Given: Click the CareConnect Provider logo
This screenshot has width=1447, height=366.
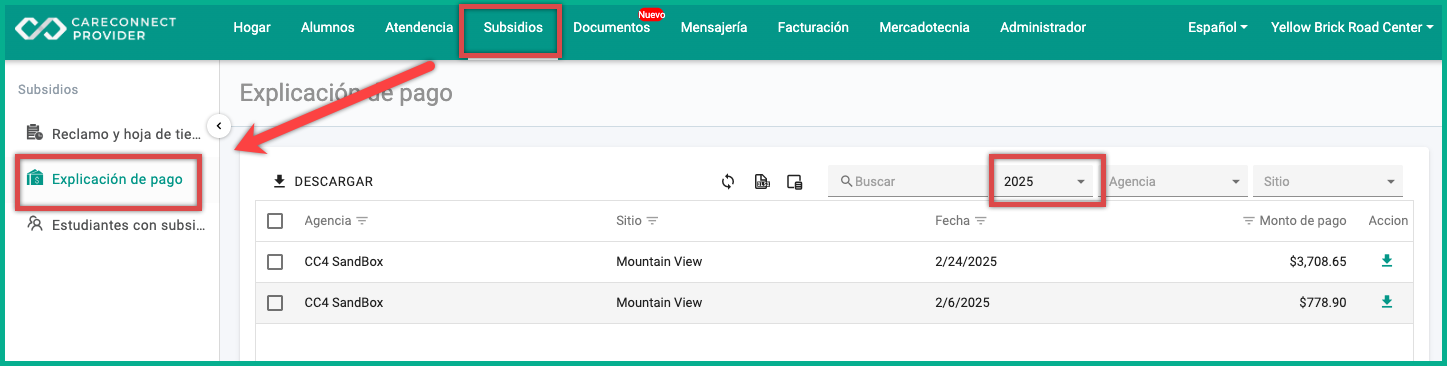Looking at the screenshot, I should pyautogui.click(x=94, y=28).
